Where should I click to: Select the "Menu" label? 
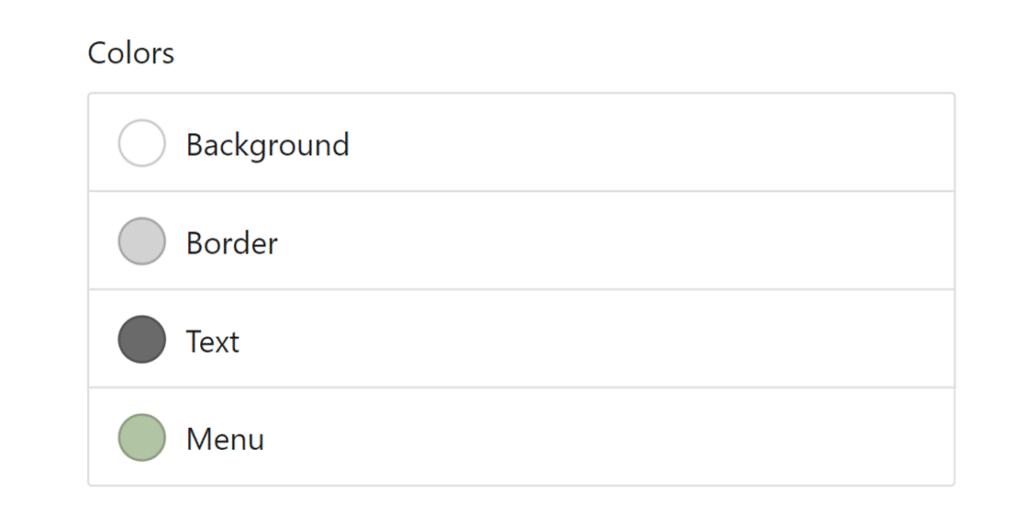point(225,439)
